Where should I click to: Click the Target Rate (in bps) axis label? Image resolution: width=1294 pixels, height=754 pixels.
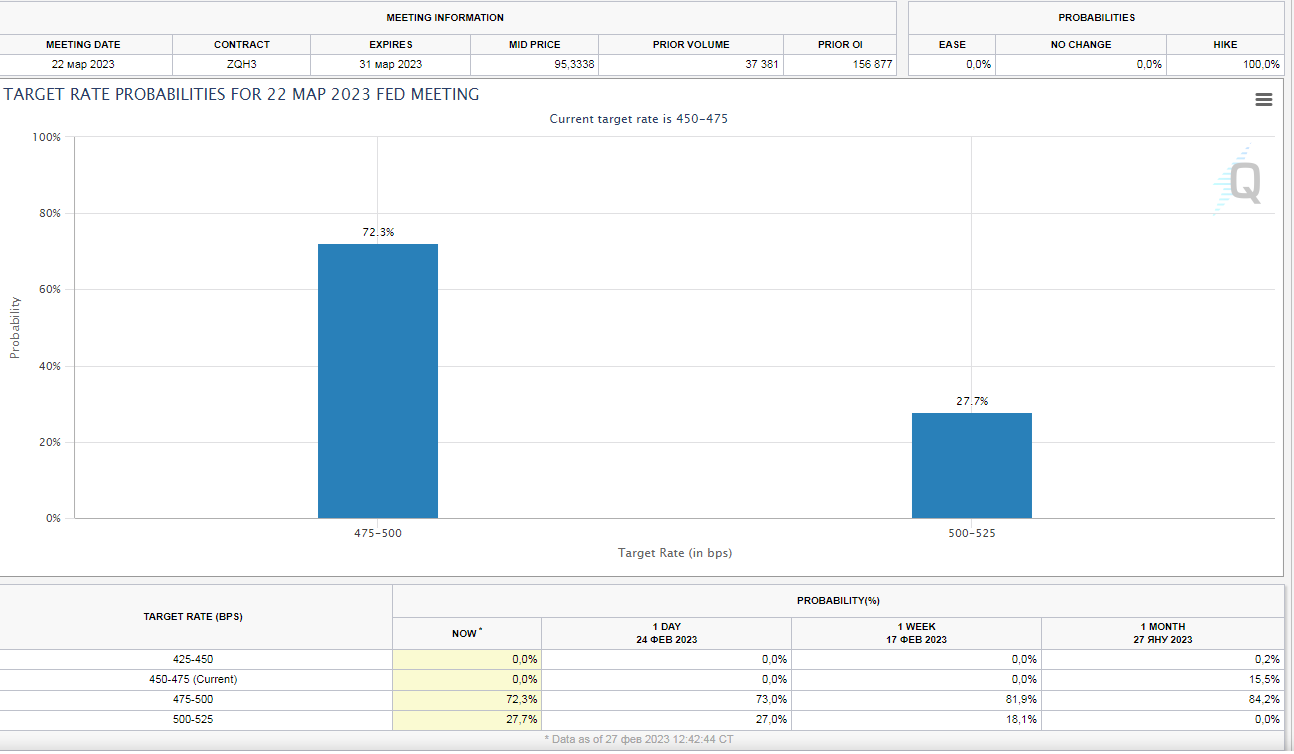[x=674, y=552]
